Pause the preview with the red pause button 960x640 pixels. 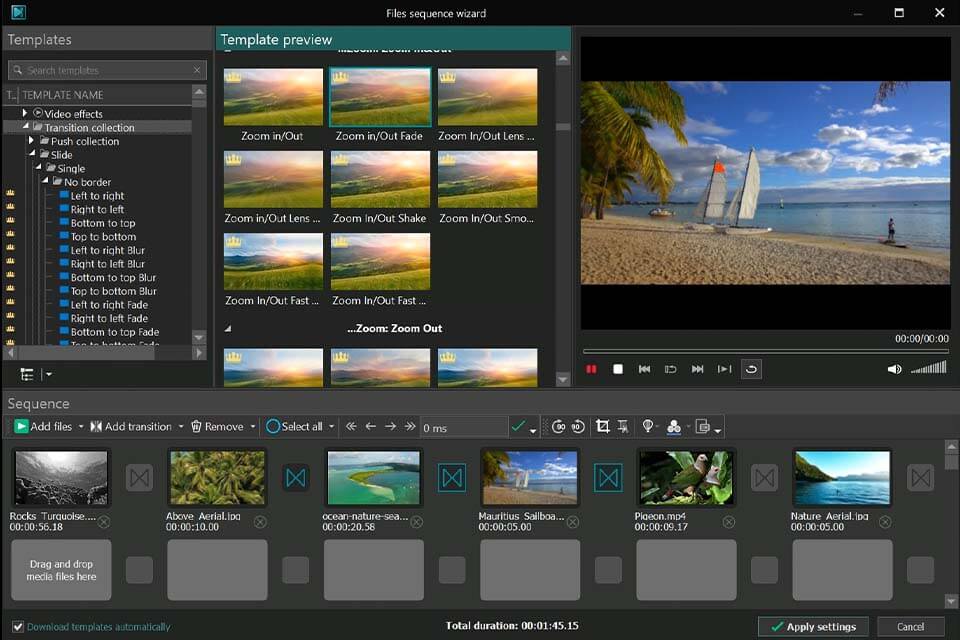click(x=591, y=369)
